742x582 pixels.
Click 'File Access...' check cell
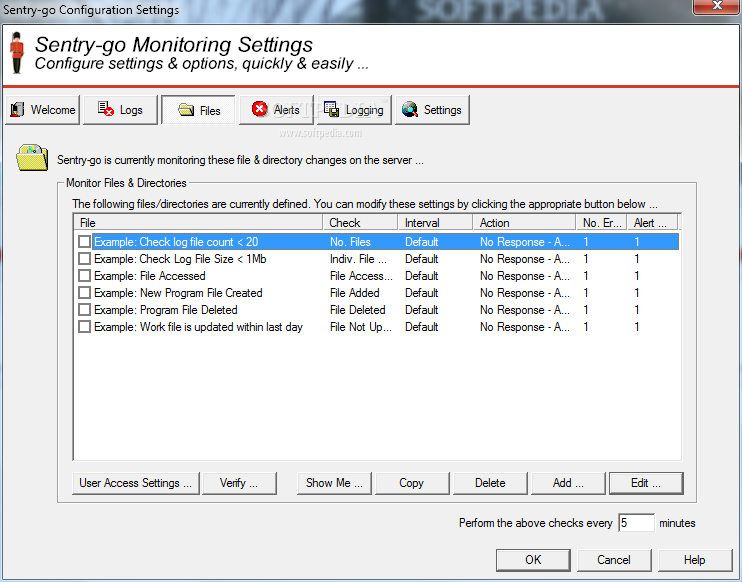click(361, 276)
